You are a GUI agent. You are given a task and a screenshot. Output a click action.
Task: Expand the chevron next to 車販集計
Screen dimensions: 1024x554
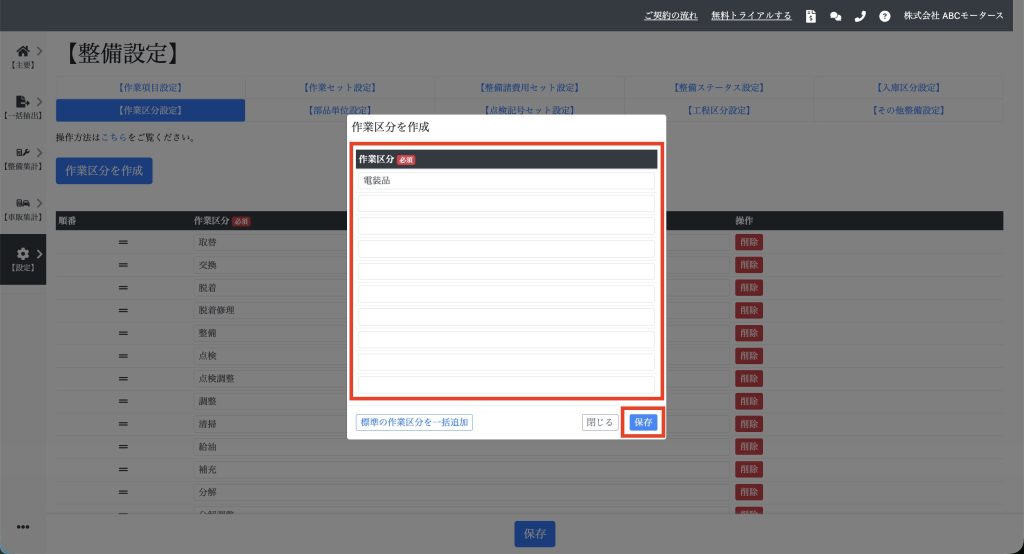[x=39, y=203]
